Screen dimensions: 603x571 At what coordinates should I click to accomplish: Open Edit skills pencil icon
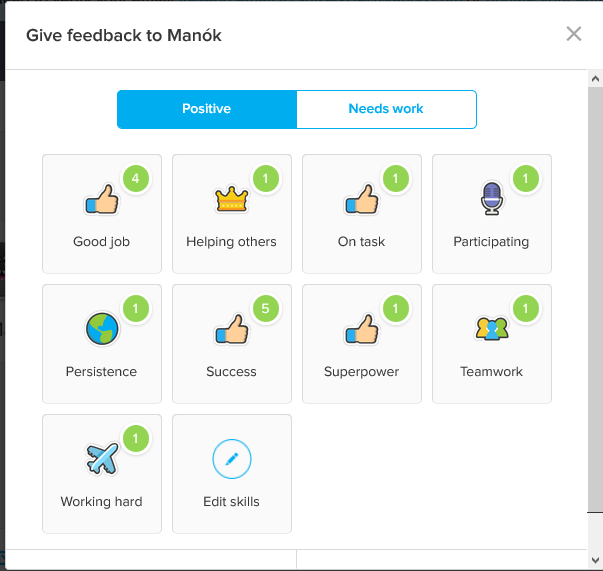pyautogui.click(x=232, y=459)
